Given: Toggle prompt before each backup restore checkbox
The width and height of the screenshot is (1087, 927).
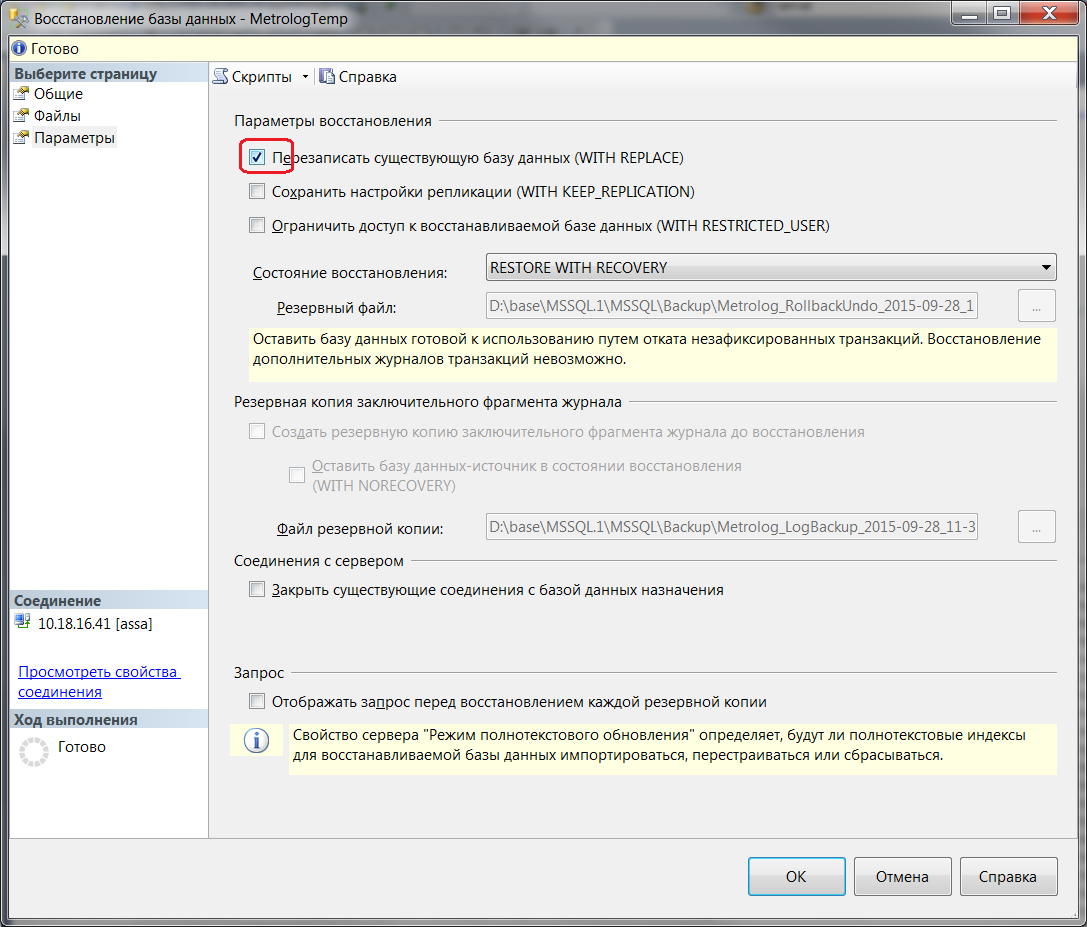Looking at the screenshot, I should pos(257,702).
